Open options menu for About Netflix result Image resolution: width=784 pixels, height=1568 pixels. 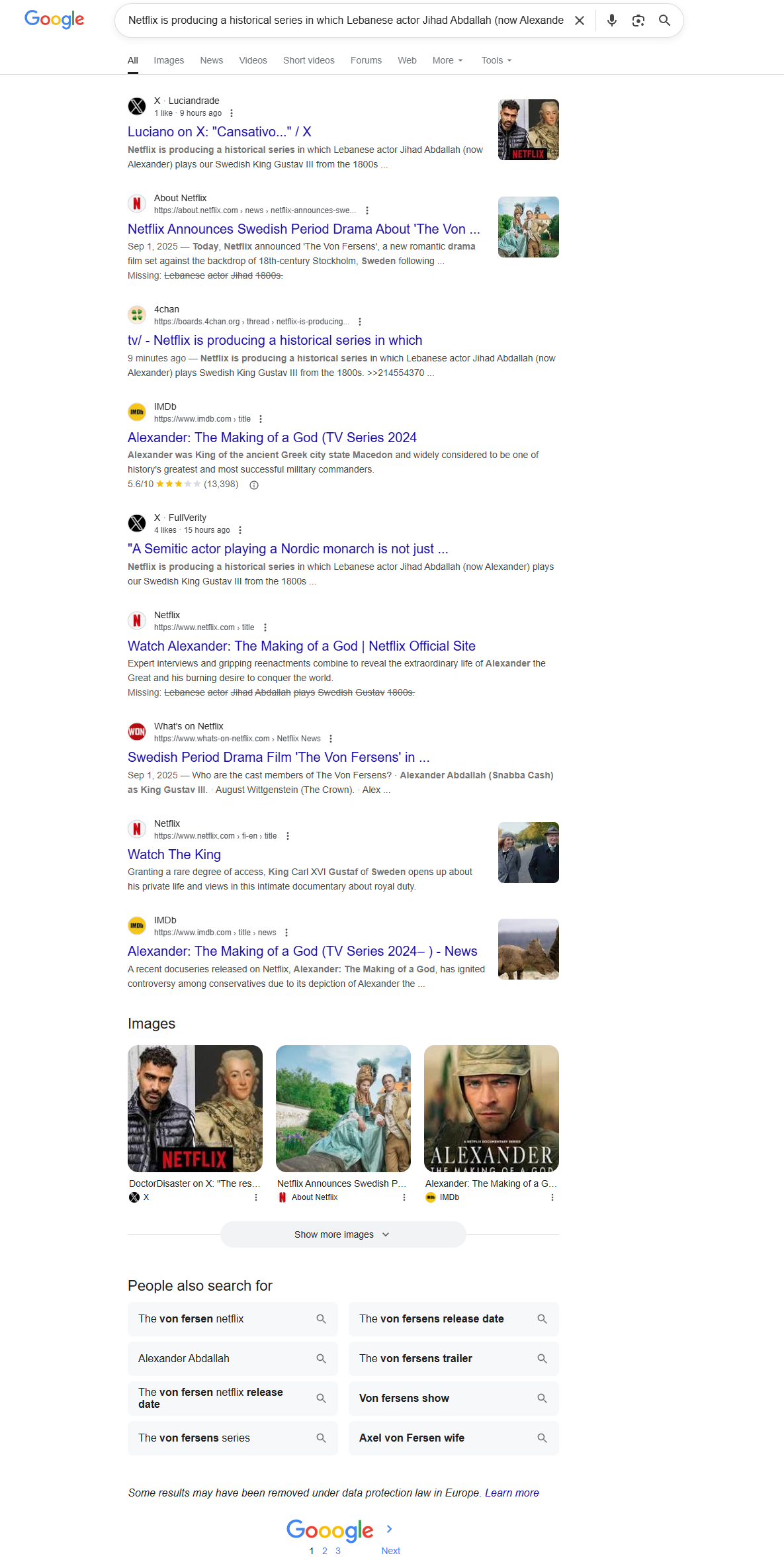tap(367, 210)
